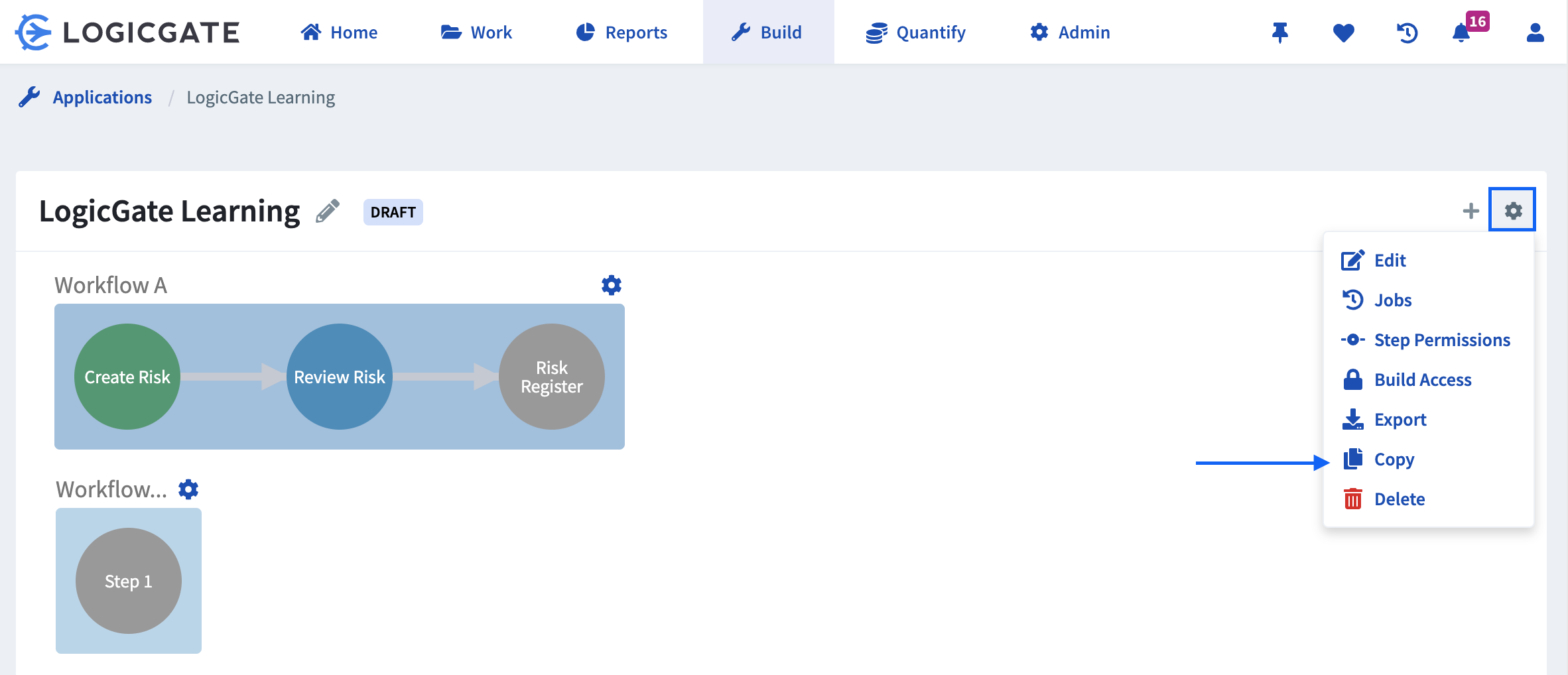Click the plus icon to add workflow

tap(1470, 211)
